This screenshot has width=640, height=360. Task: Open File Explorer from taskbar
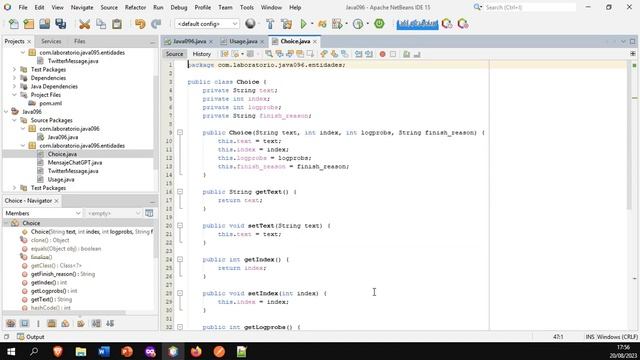(81, 351)
